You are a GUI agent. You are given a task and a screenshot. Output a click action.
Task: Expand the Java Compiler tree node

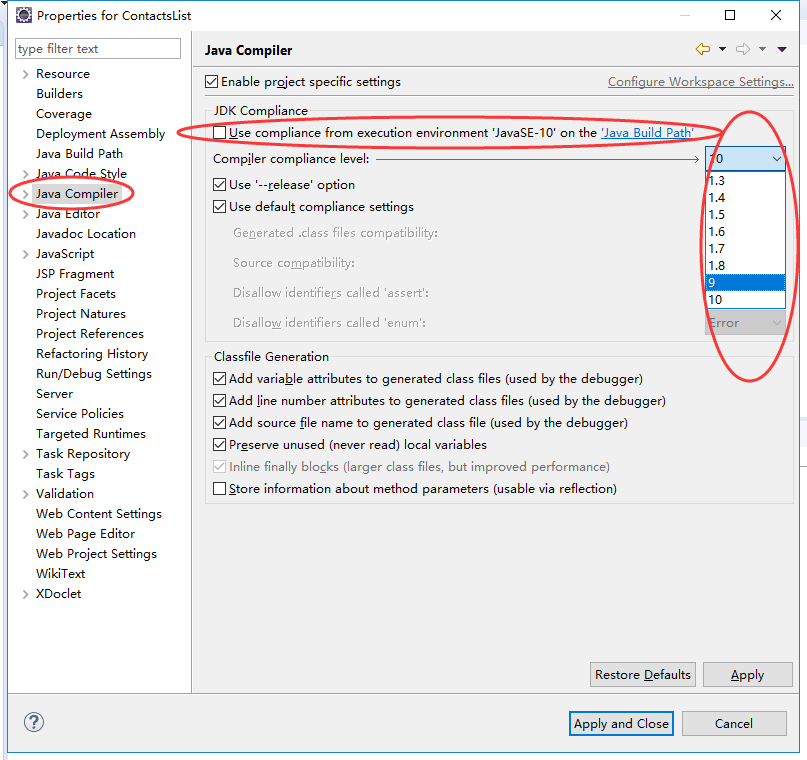25,194
